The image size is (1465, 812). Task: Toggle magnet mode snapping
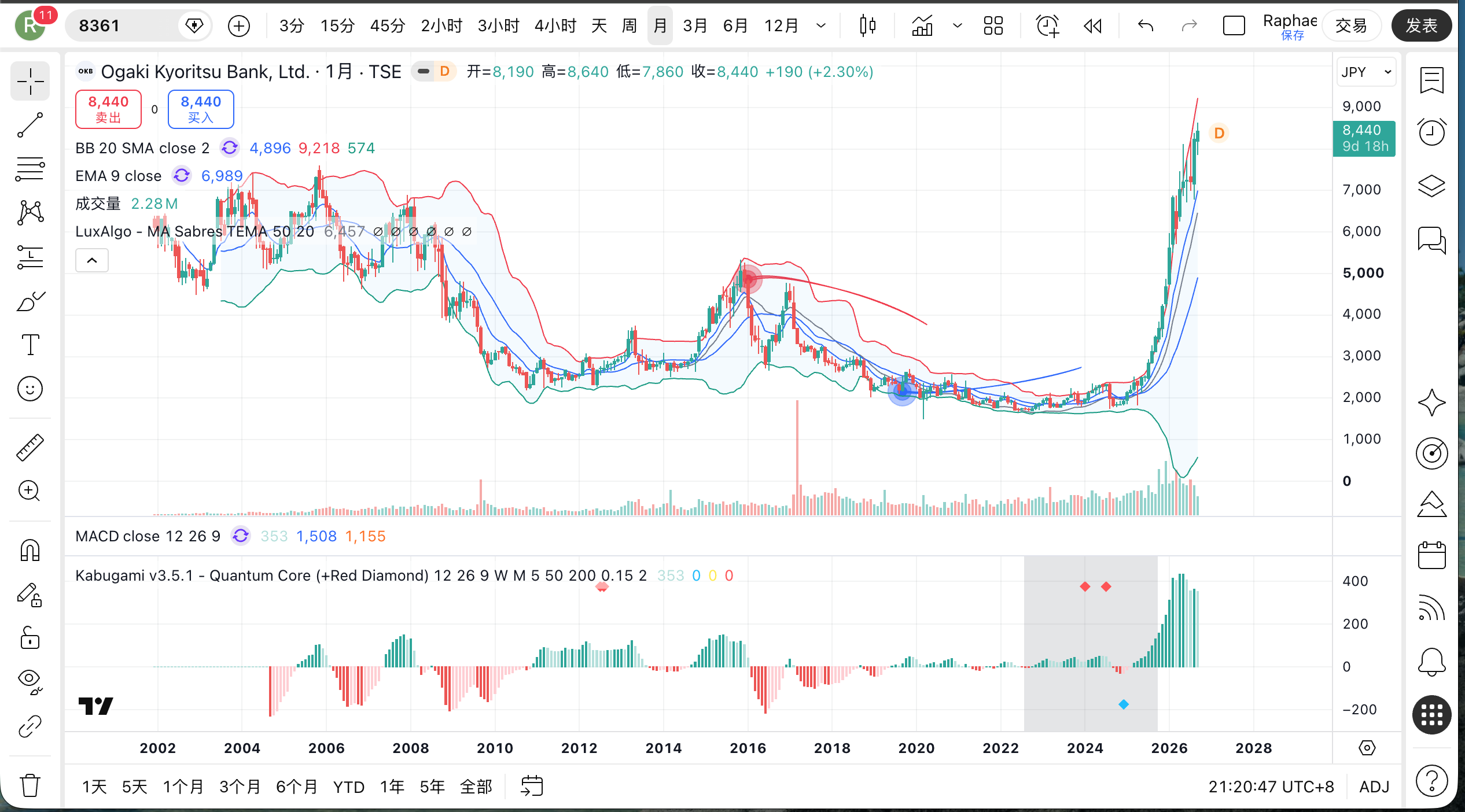tap(30, 551)
